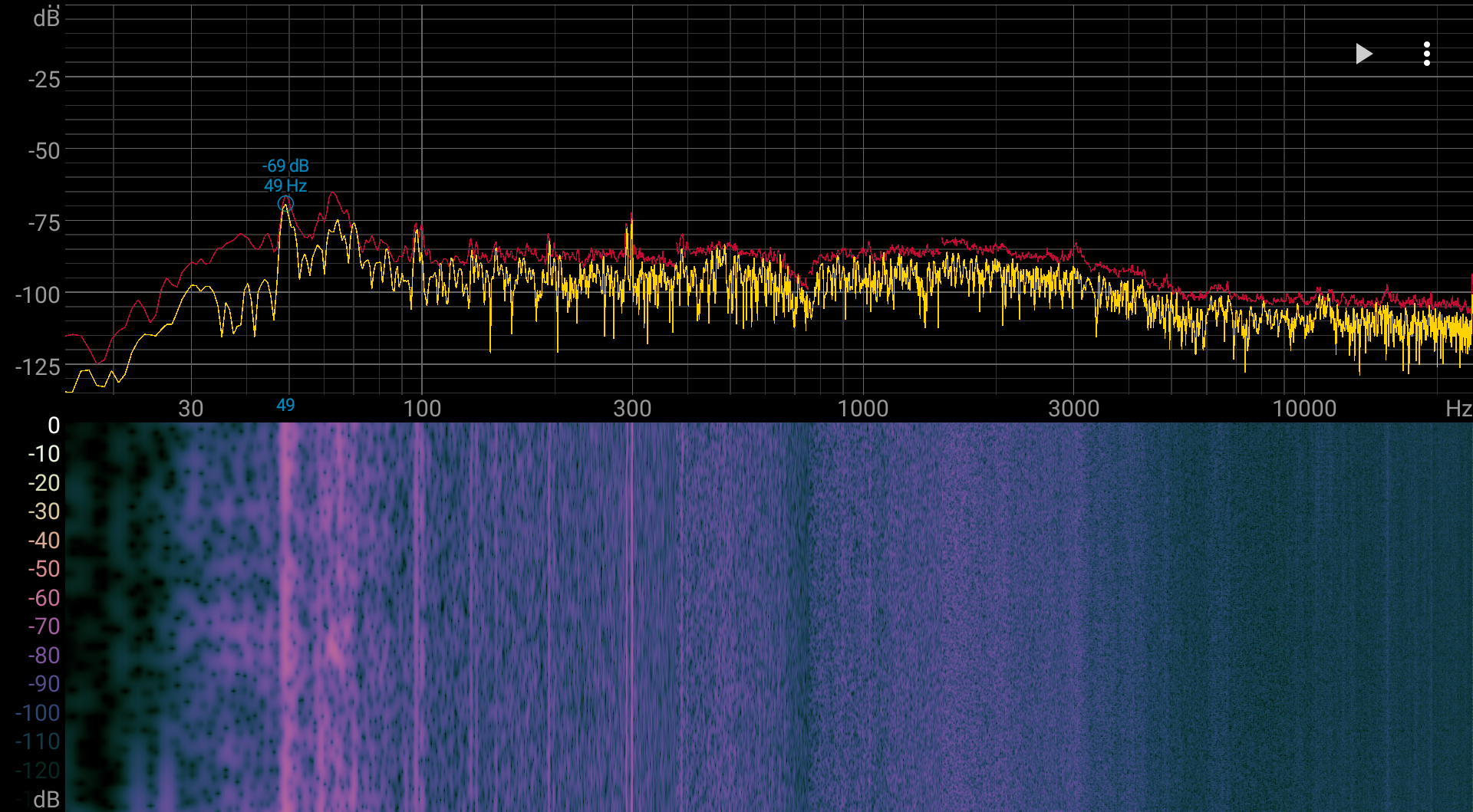The width and height of the screenshot is (1473, 812).
Task: Click the Hz unit label on frequency axis
Action: (x=1458, y=408)
